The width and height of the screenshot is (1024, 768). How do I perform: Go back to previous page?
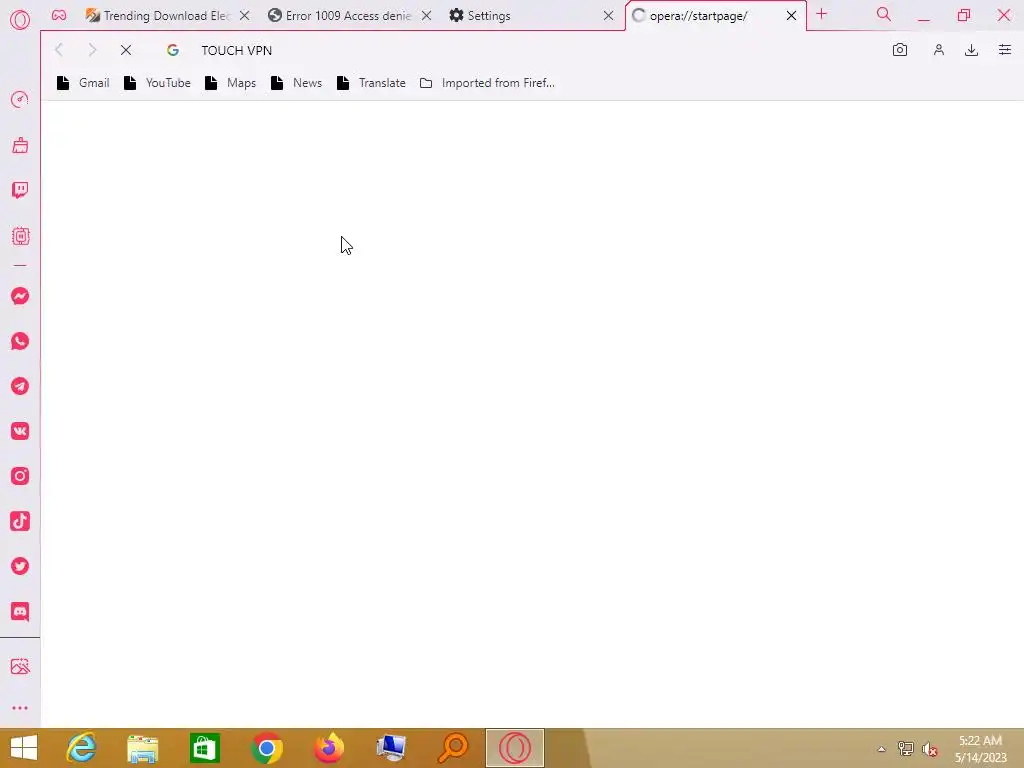tap(59, 50)
